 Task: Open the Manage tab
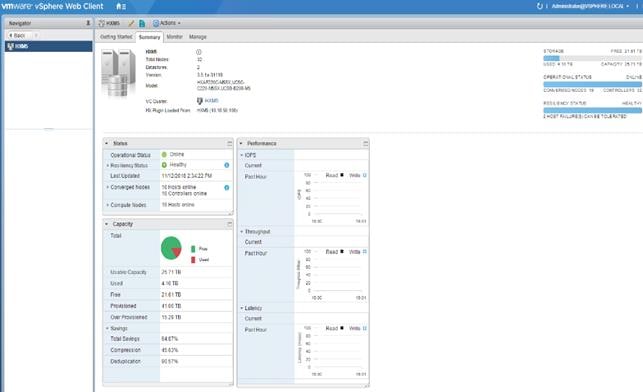pos(198,36)
